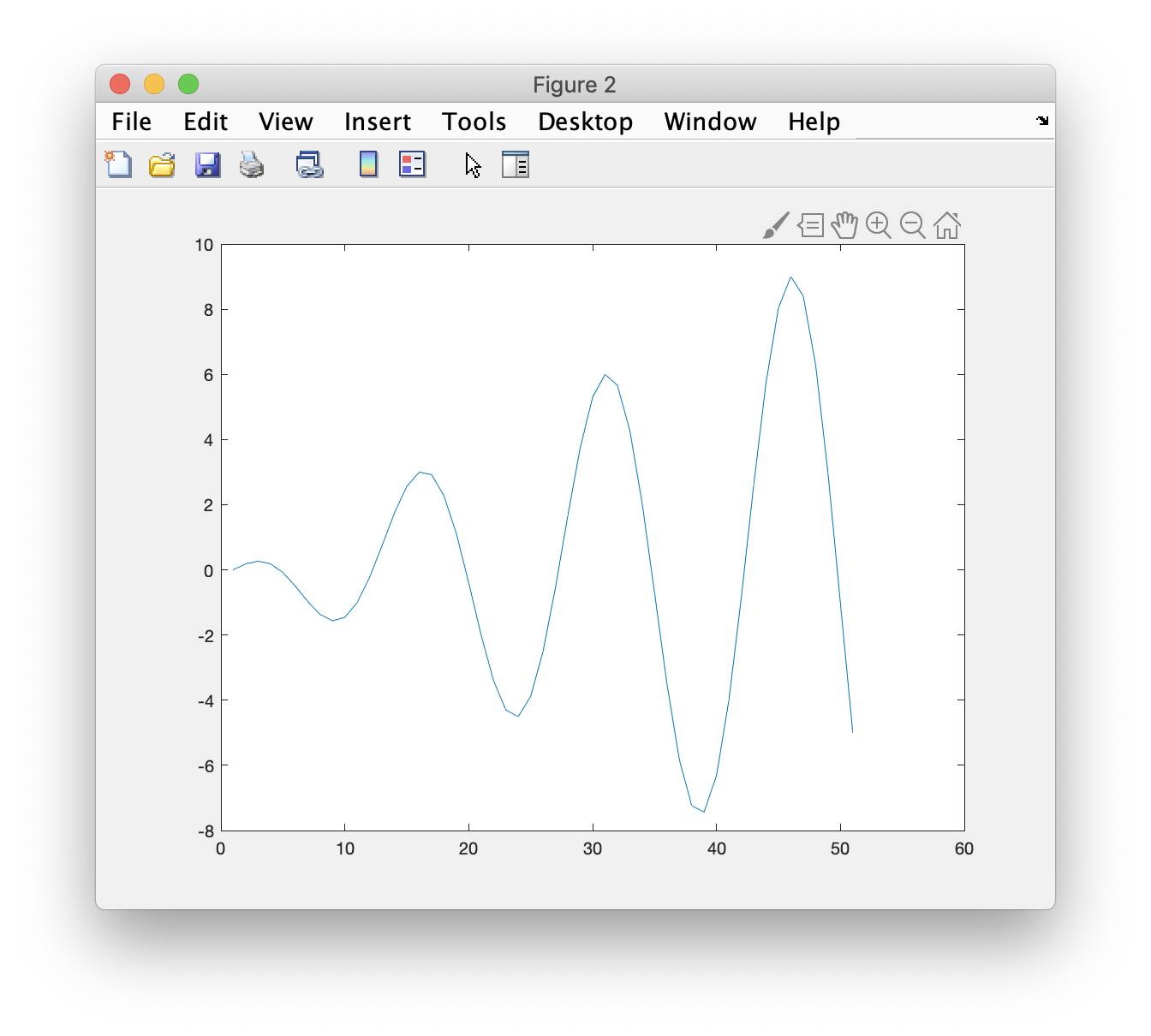Viewport: 1151px width, 1036px height.
Task: Toggle the Edit Plot arrow tool
Action: (474, 165)
